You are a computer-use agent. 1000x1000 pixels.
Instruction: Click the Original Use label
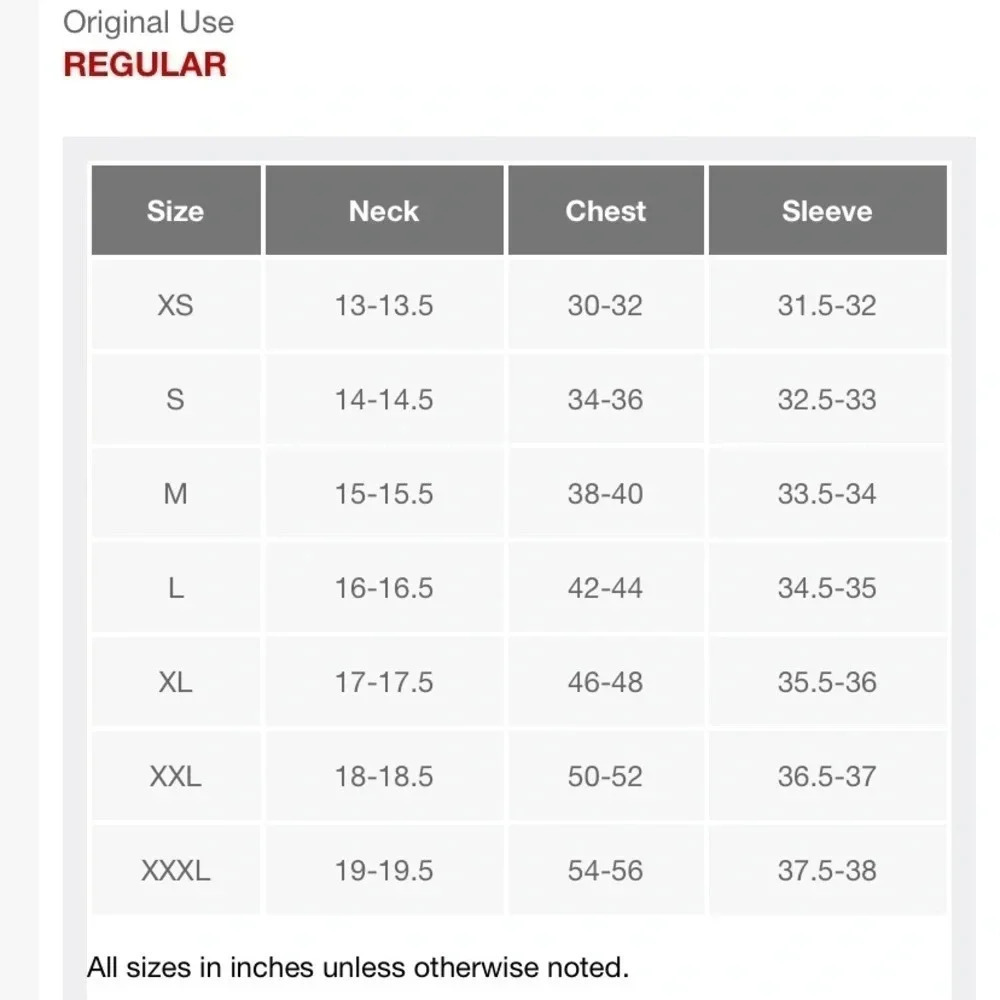[x=149, y=22]
